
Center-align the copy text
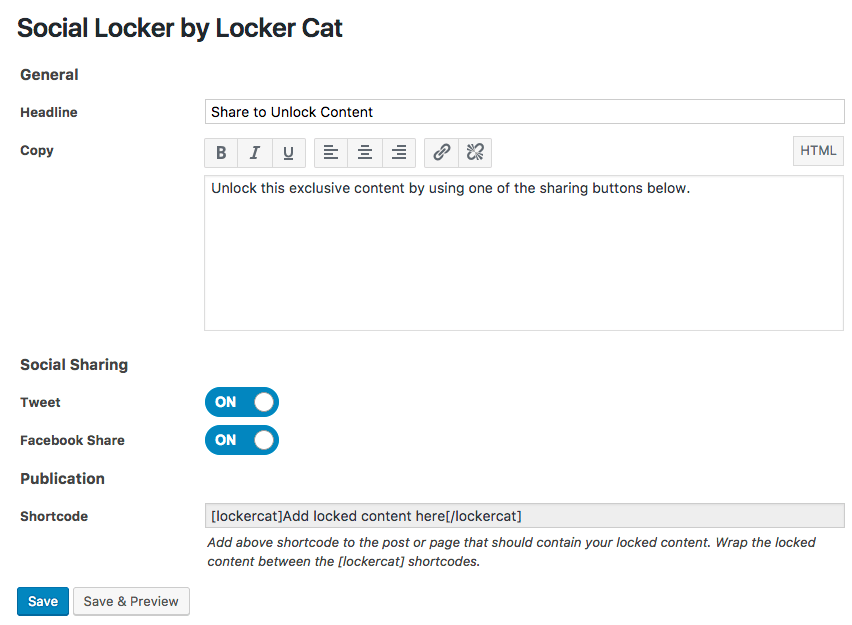[x=365, y=152]
